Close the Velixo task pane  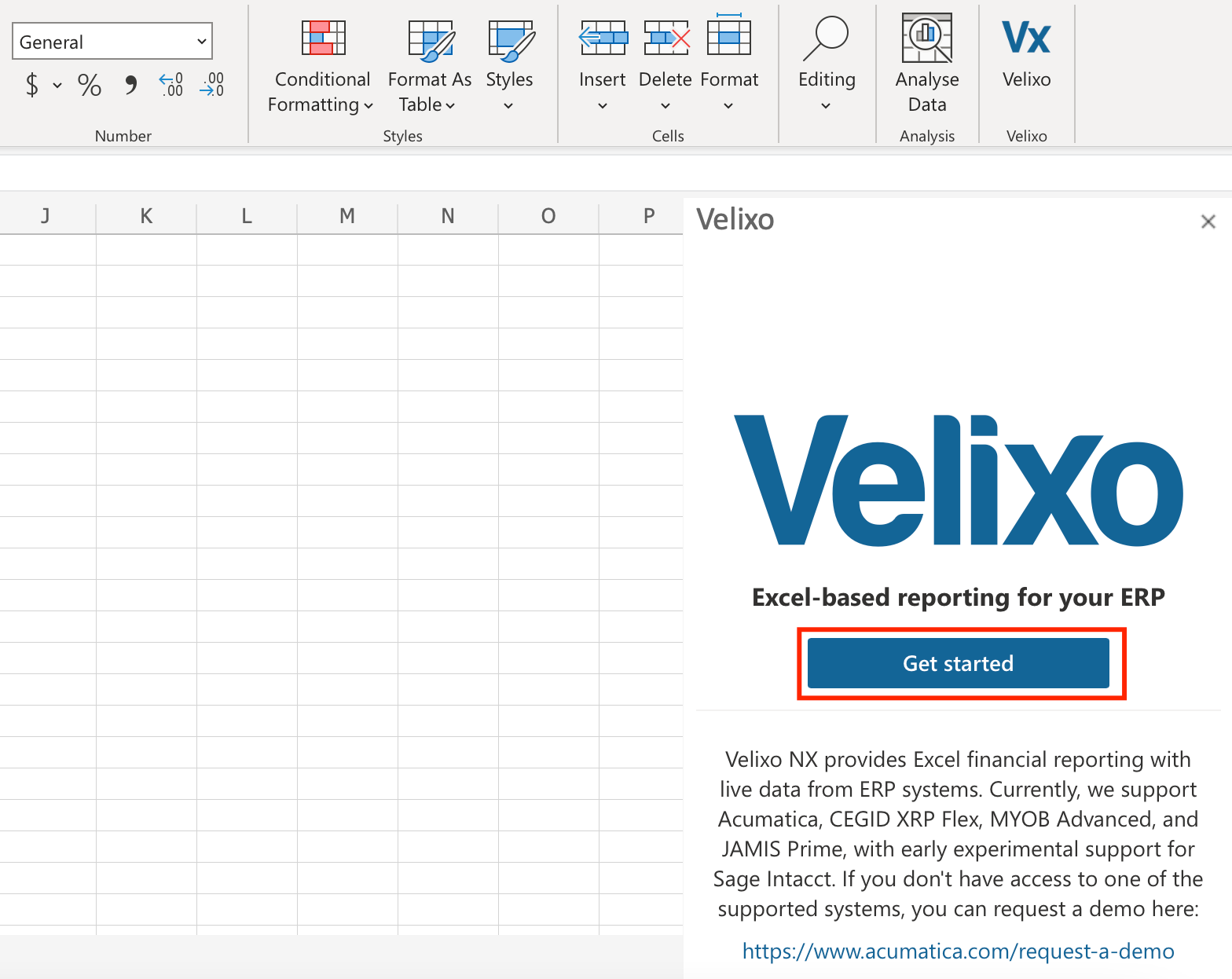pyautogui.click(x=1208, y=222)
